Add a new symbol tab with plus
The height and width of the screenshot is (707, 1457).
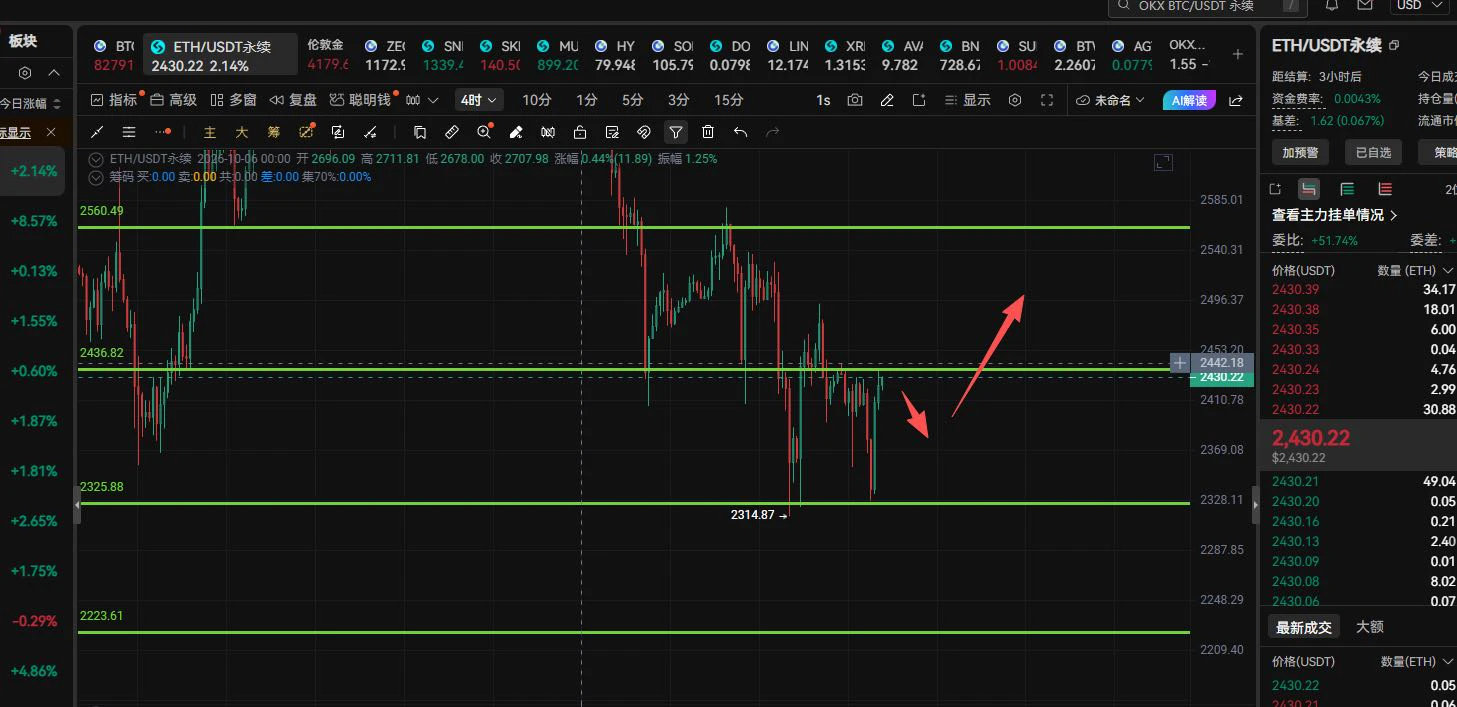point(1237,54)
